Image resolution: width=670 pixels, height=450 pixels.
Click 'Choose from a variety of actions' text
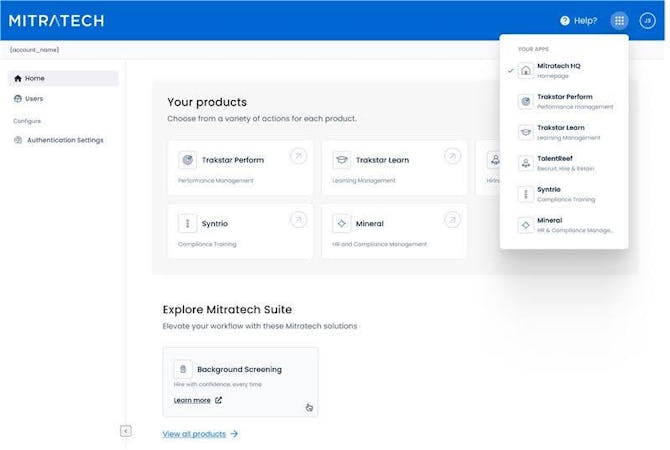[x=262, y=118]
